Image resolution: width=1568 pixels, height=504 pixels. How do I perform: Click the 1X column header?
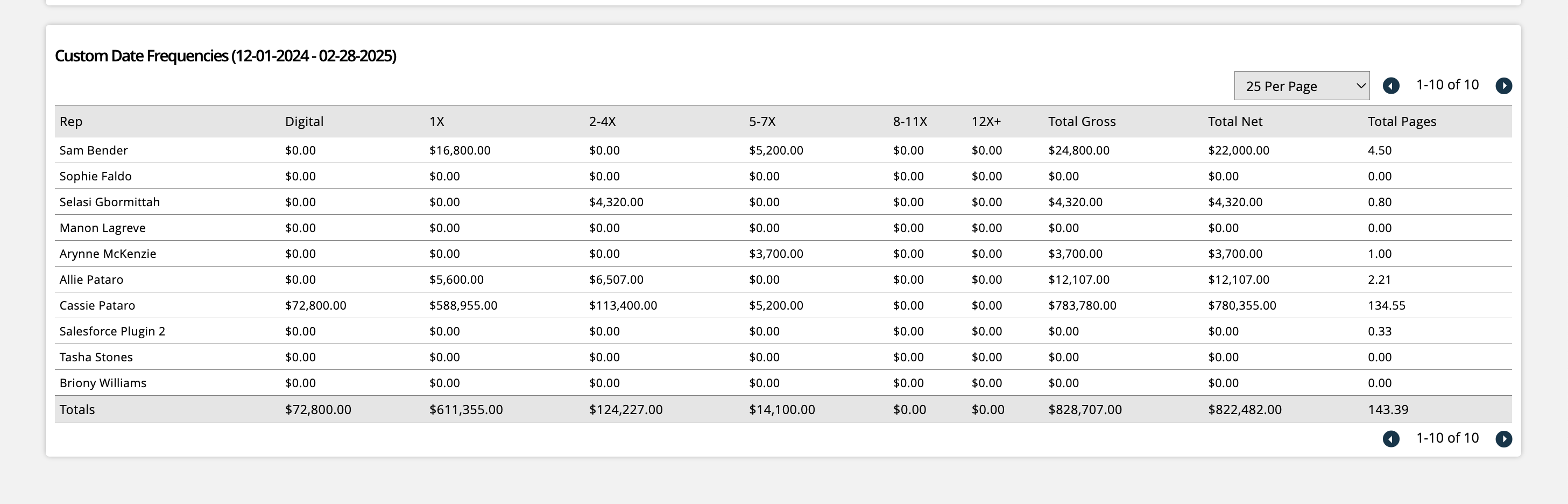[x=436, y=121]
